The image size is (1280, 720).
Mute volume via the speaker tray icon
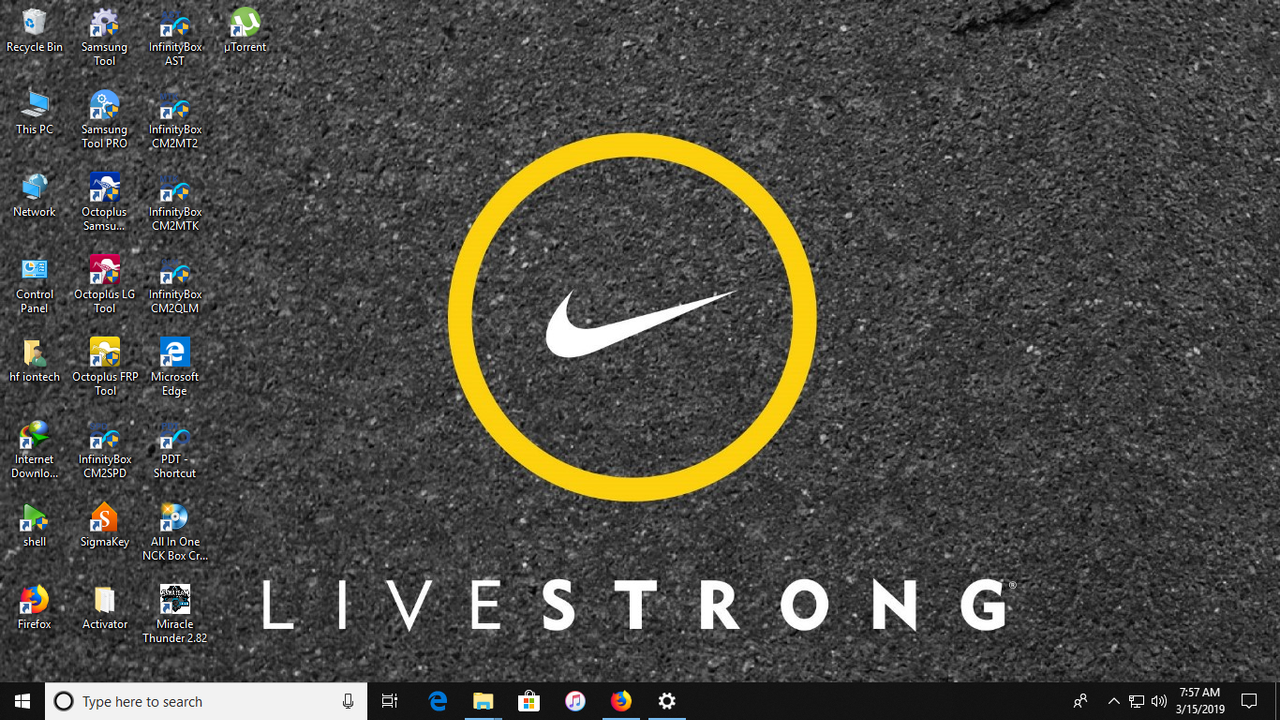coord(1159,701)
